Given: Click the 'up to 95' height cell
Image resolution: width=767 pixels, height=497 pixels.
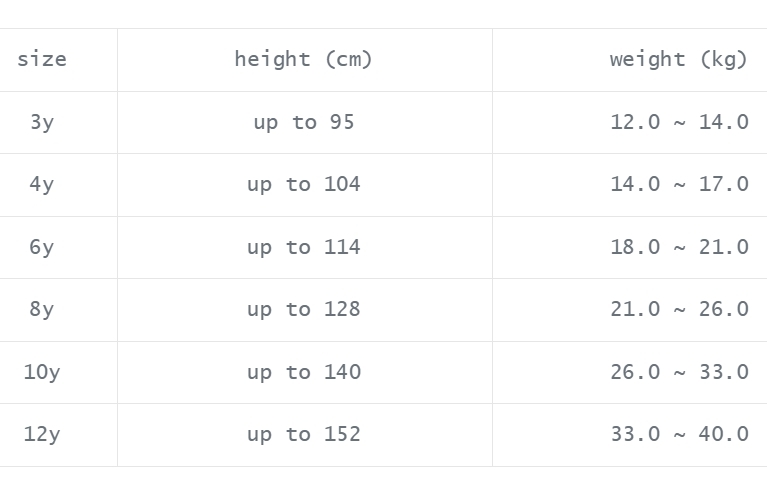Looking at the screenshot, I should (x=303, y=122).
